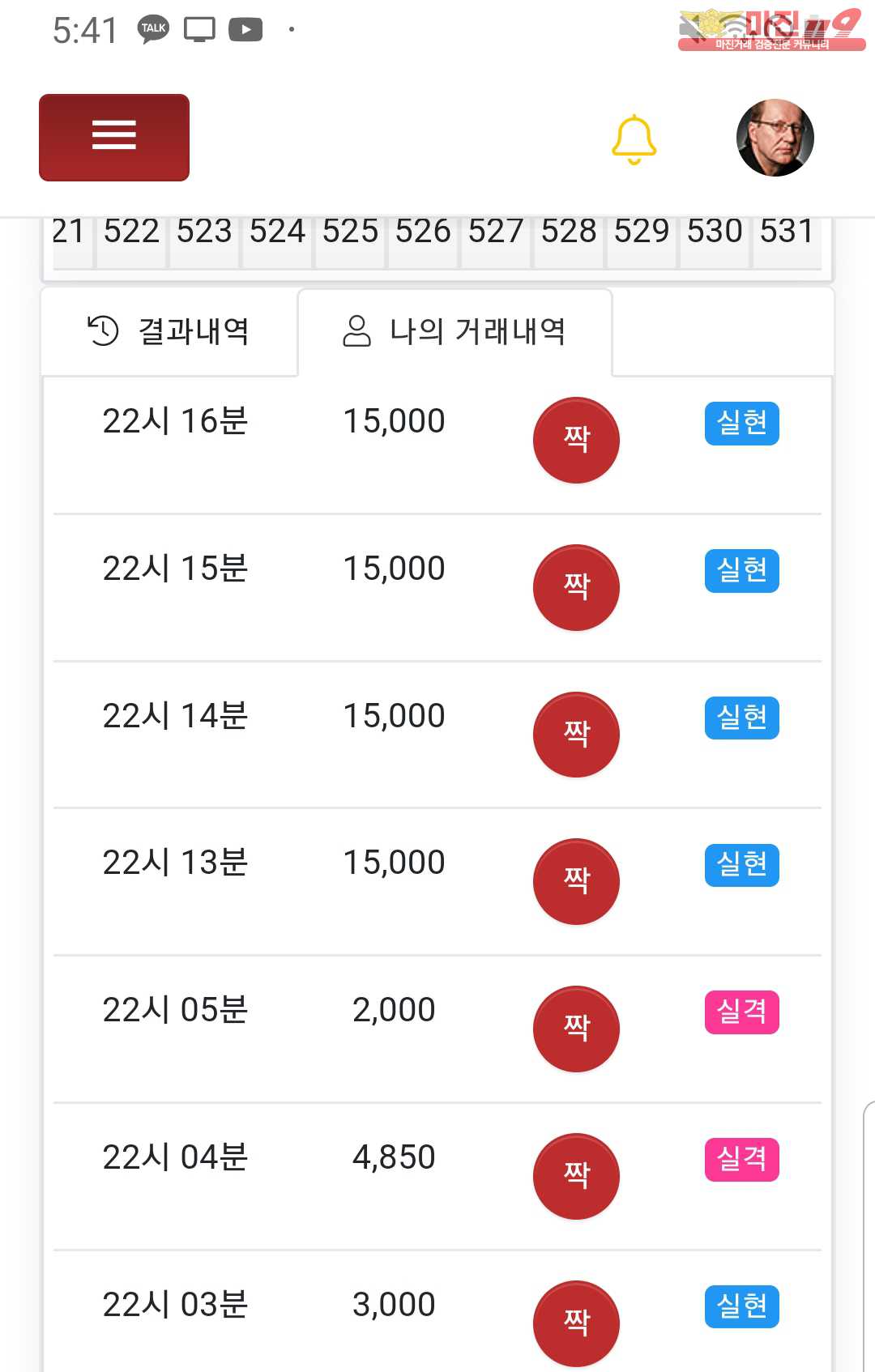Select round number 525
Image resolution: width=875 pixels, height=1372 pixels.
point(350,232)
